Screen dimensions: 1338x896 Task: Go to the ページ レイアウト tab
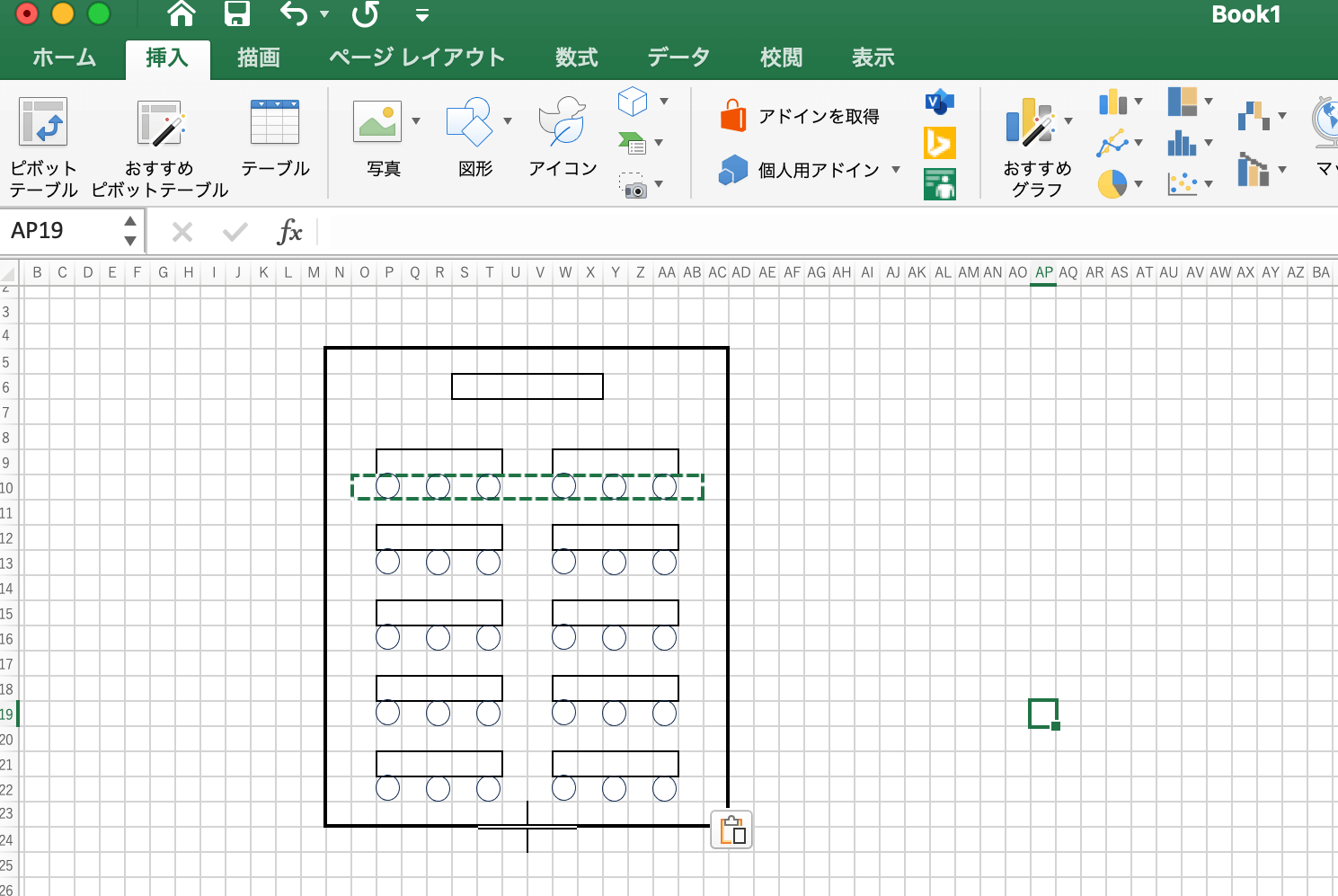(x=417, y=58)
